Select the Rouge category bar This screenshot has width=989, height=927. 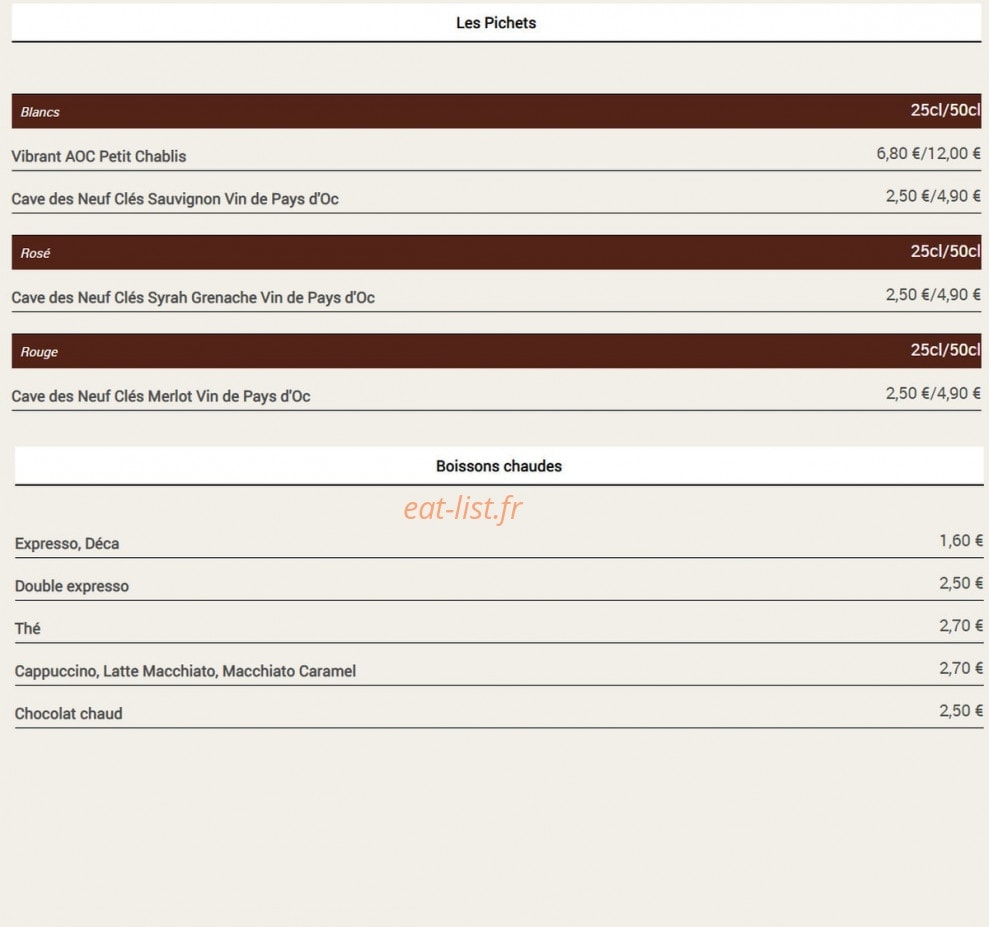point(496,351)
